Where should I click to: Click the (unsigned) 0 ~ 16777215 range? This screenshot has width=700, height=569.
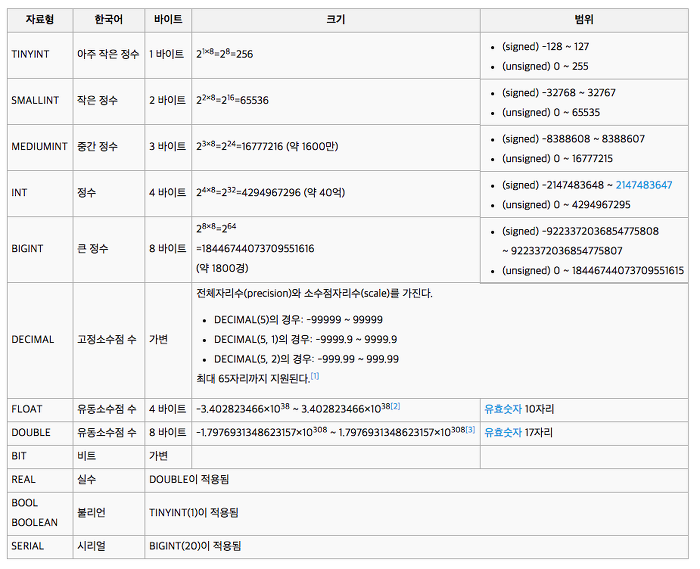(x=557, y=159)
